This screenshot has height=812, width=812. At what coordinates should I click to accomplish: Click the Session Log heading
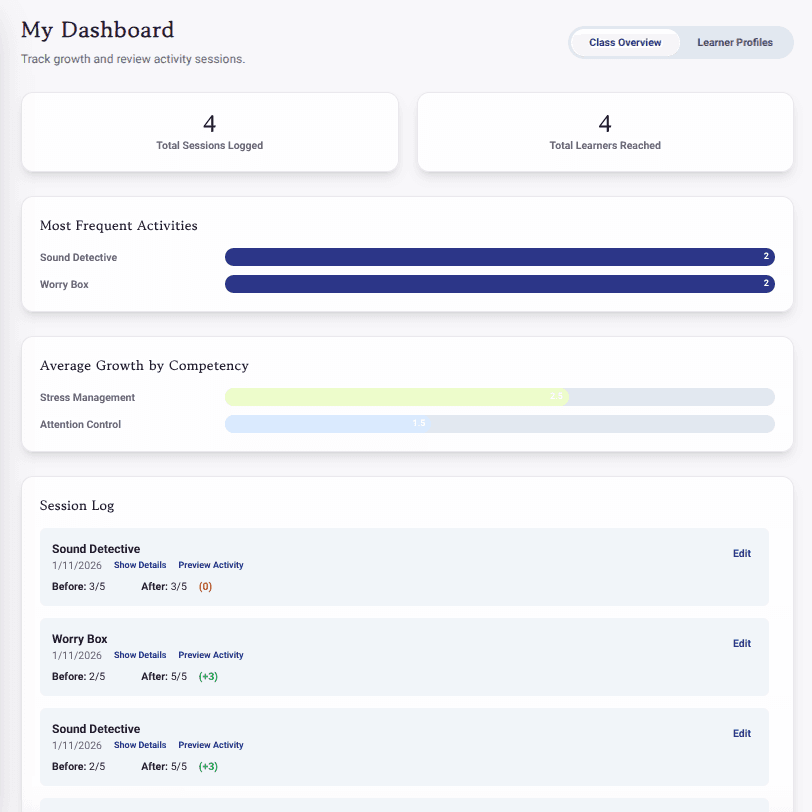[77, 505]
